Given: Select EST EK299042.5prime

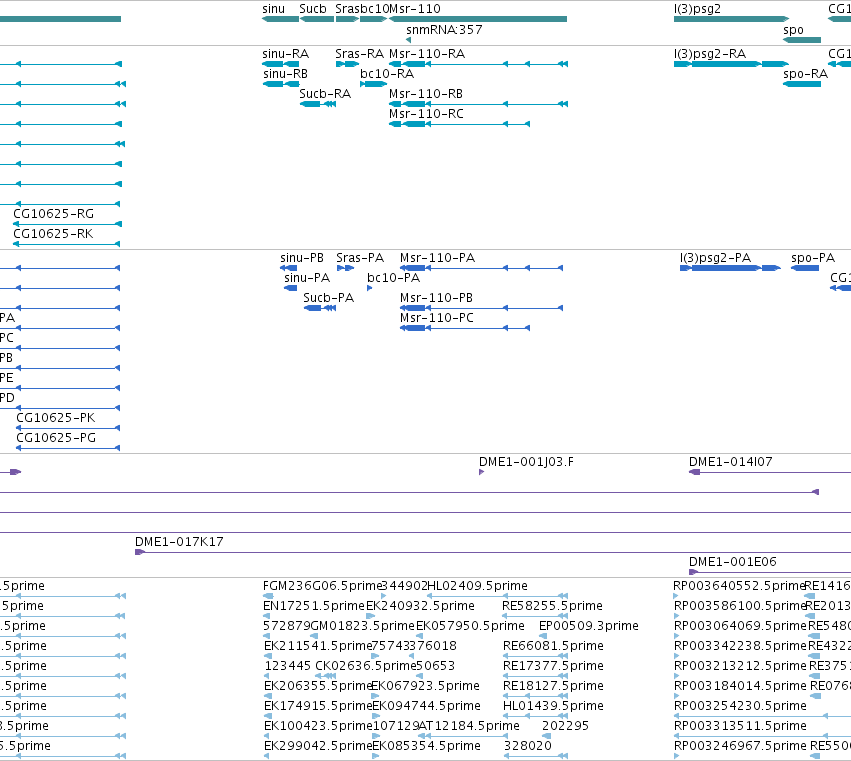Looking at the screenshot, I should (x=318, y=747).
